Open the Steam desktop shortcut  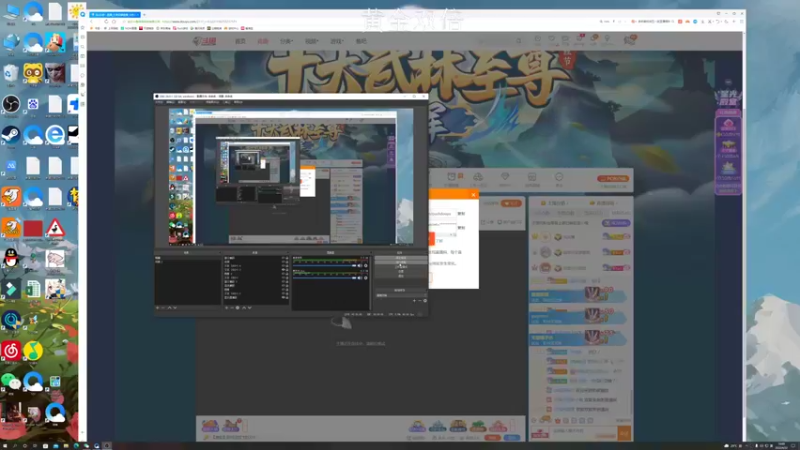[11, 135]
